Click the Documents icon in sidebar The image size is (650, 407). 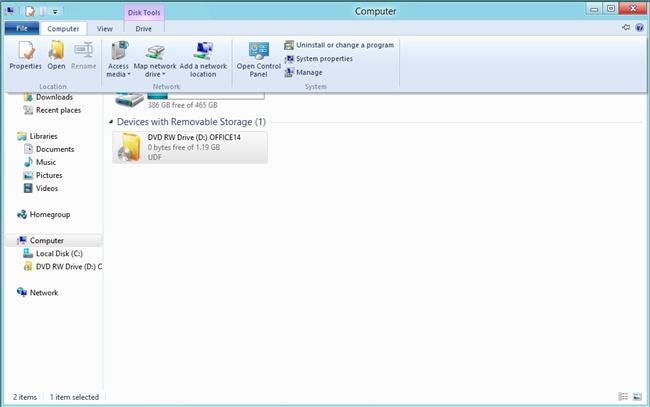tap(28, 149)
